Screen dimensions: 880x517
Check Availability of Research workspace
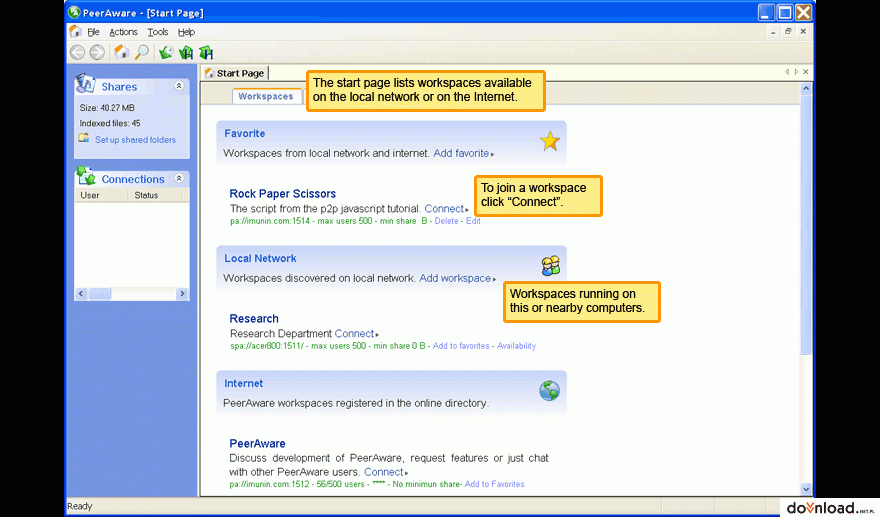coord(516,346)
